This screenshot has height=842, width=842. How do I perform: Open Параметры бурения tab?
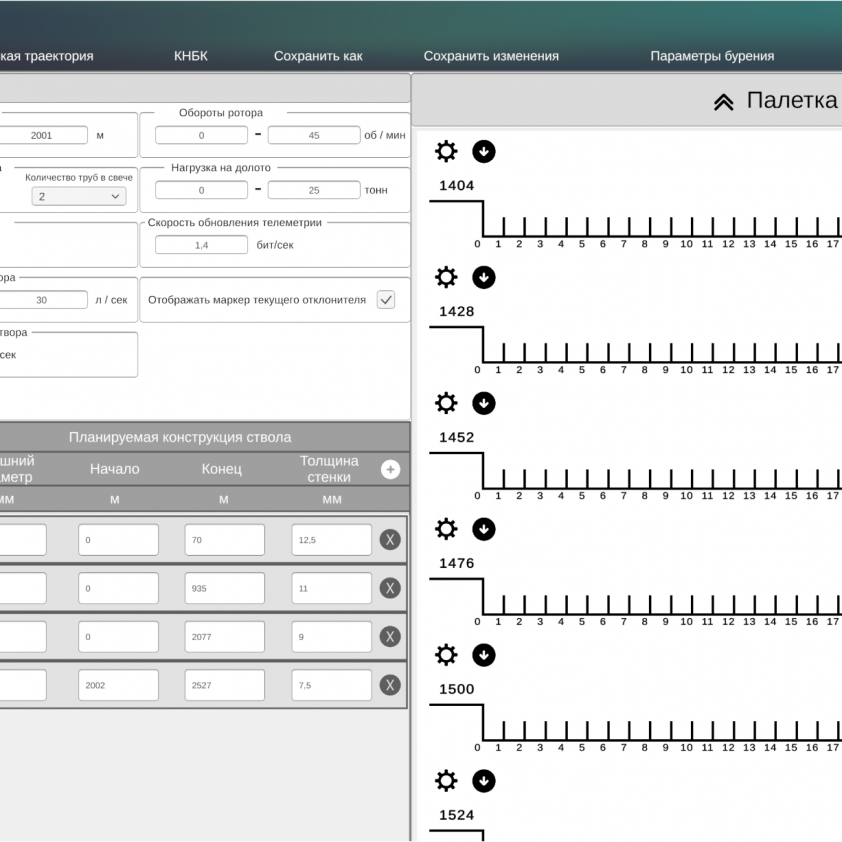tap(712, 56)
